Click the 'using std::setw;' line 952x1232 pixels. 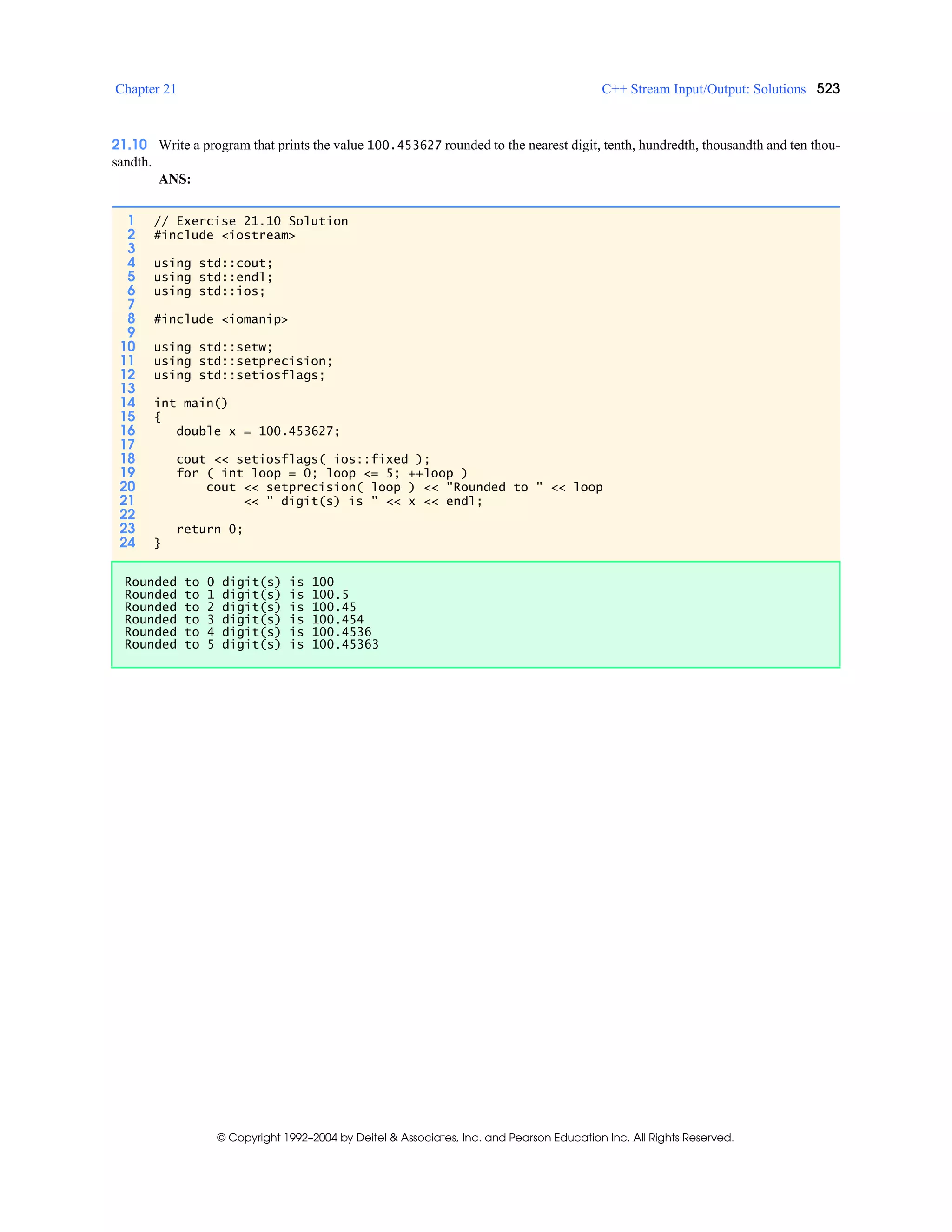click(x=213, y=347)
